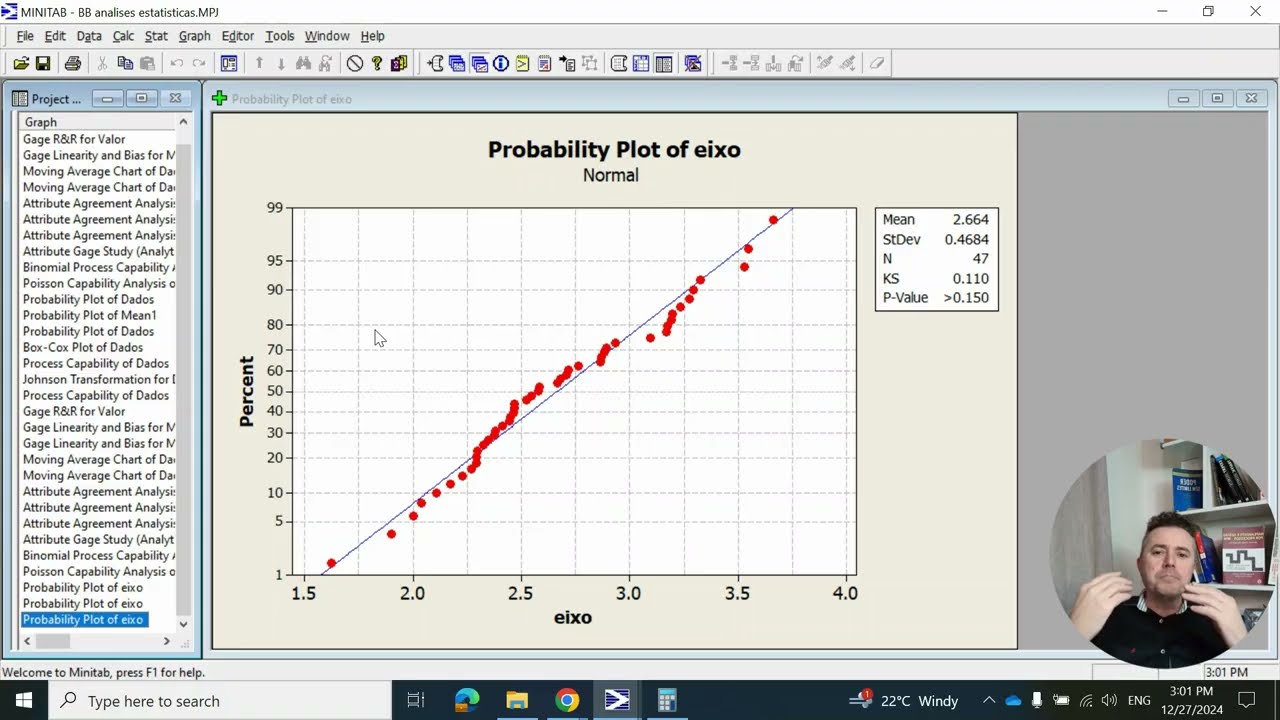Save the project with the floppy disk icon
Image resolution: width=1280 pixels, height=720 pixels.
pos(43,63)
